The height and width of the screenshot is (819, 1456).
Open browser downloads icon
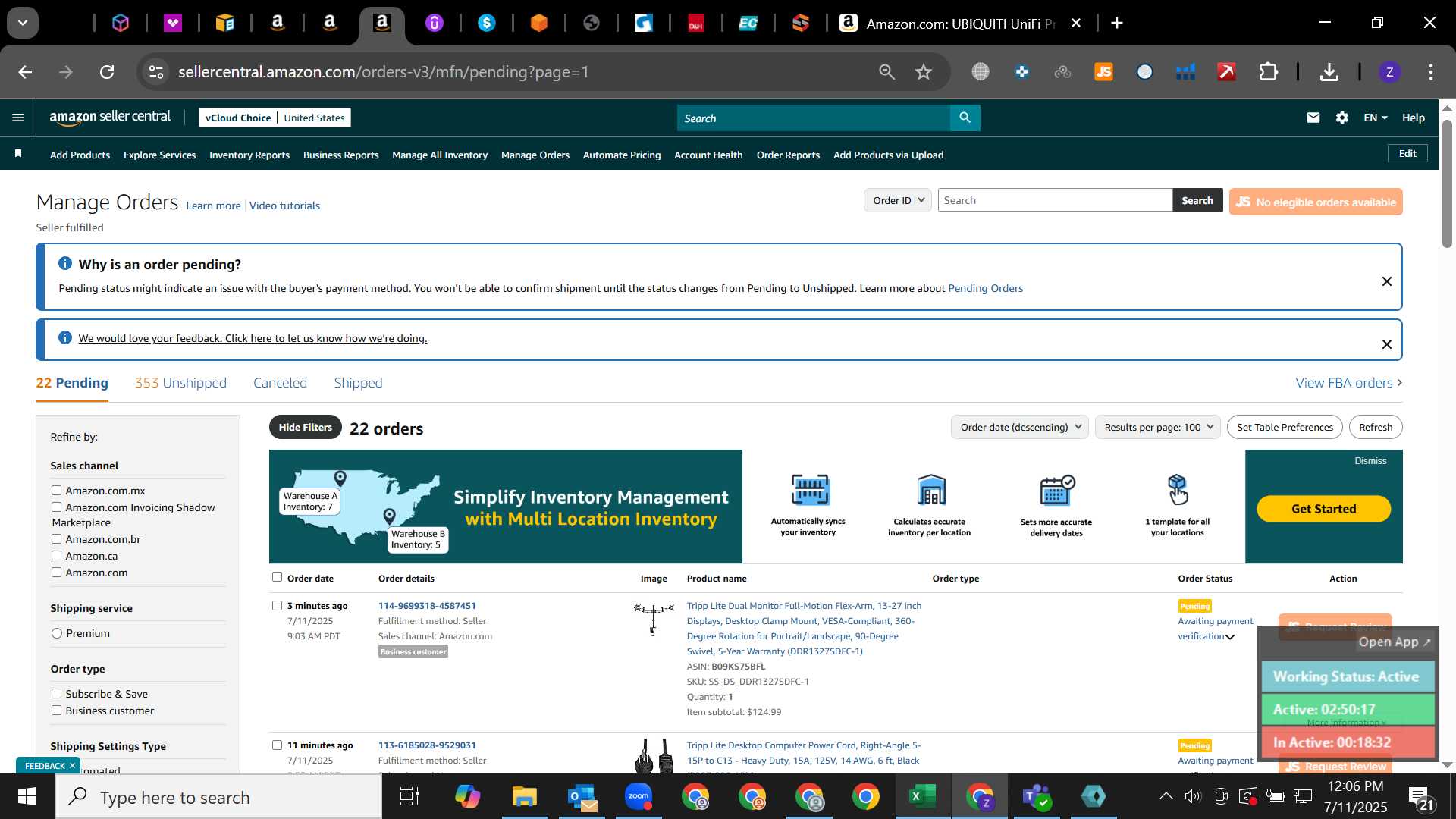1329,72
